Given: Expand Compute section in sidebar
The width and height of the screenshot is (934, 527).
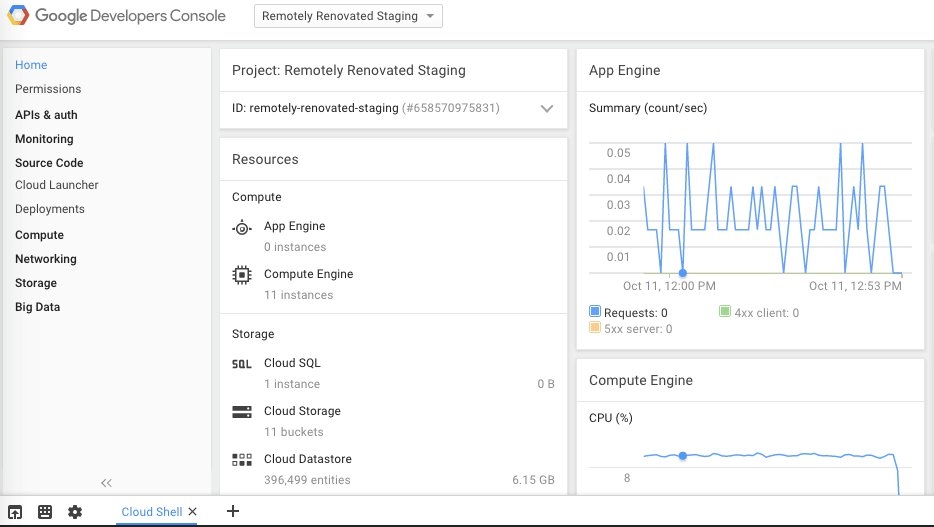Looking at the screenshot, I should pyautogui.click(x=39, y=235).
